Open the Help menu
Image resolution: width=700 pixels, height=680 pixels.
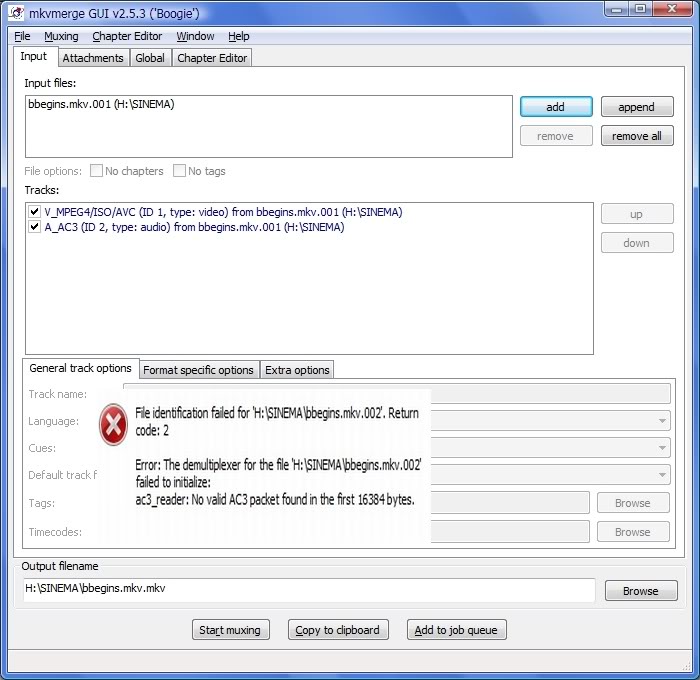[x=239, y=36]
